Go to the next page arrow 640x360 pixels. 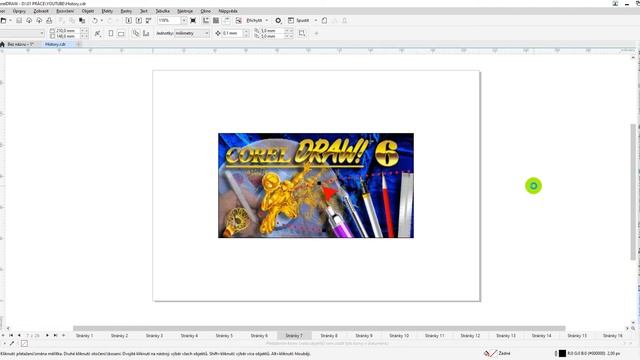pyautogui.click(x=47, y=336)
